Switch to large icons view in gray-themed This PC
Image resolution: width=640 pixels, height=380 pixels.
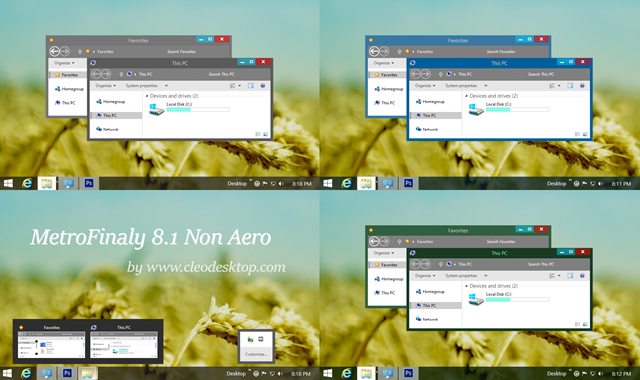[265, 134]
